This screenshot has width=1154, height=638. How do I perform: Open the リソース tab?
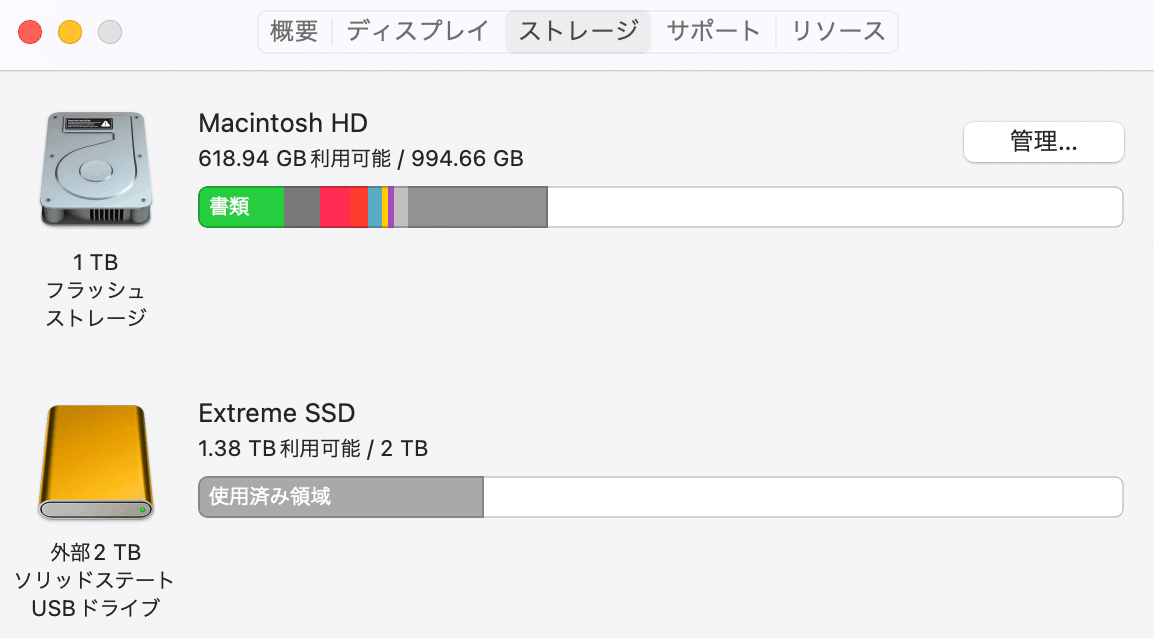(838, 32)
